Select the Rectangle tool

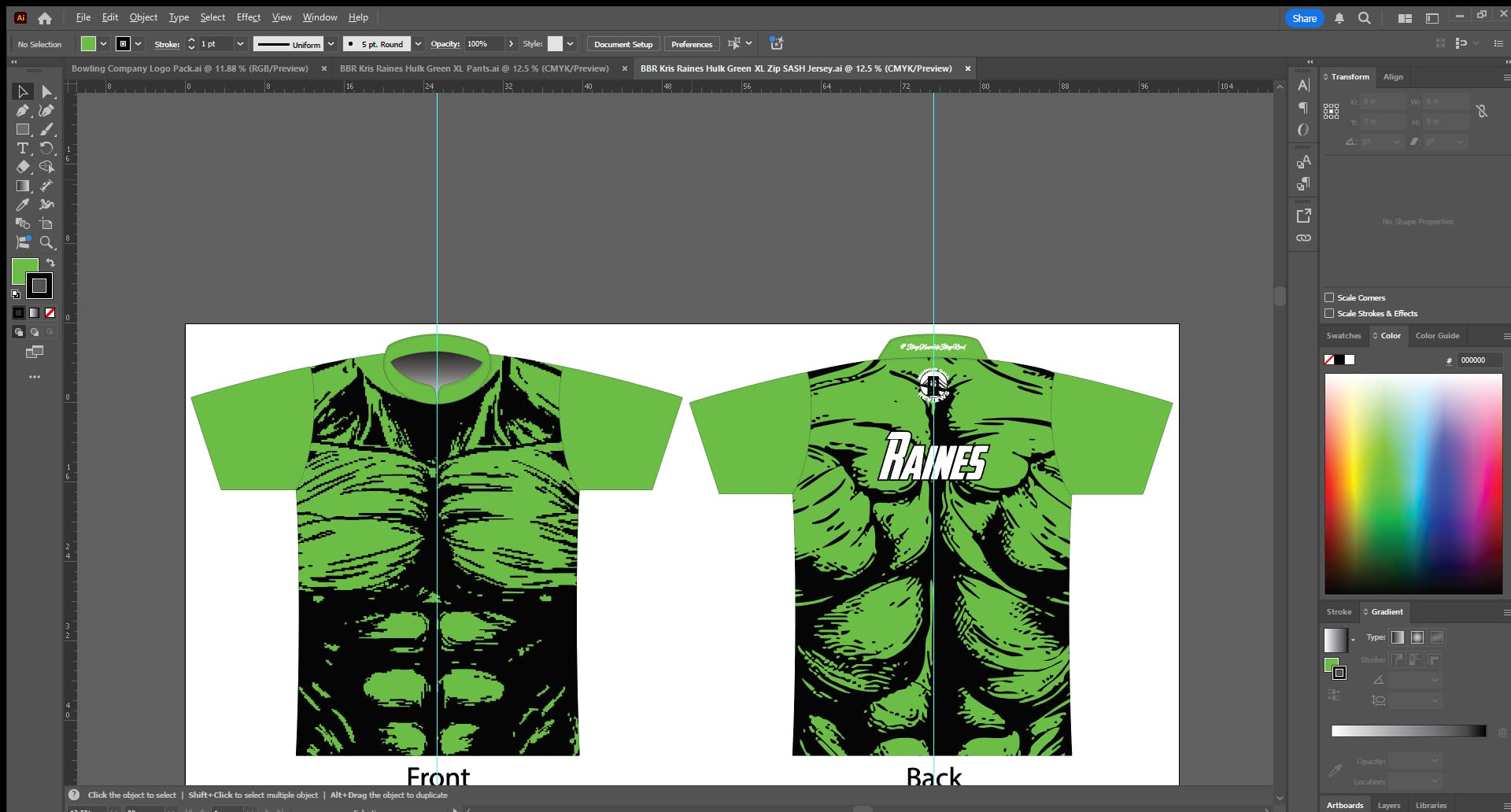pos(23,130)
